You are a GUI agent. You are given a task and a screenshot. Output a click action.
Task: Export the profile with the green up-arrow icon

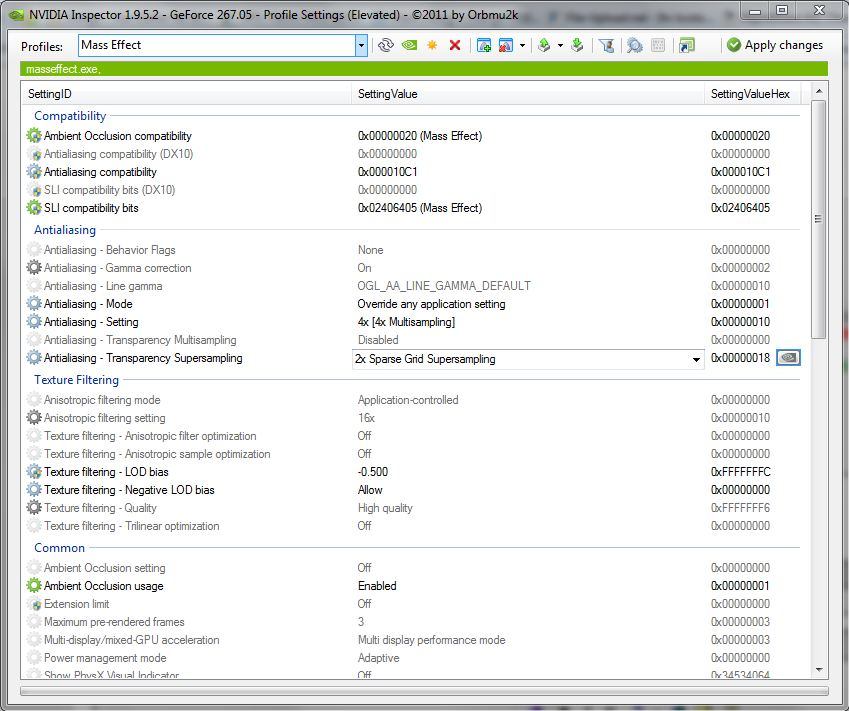point(544,45)
